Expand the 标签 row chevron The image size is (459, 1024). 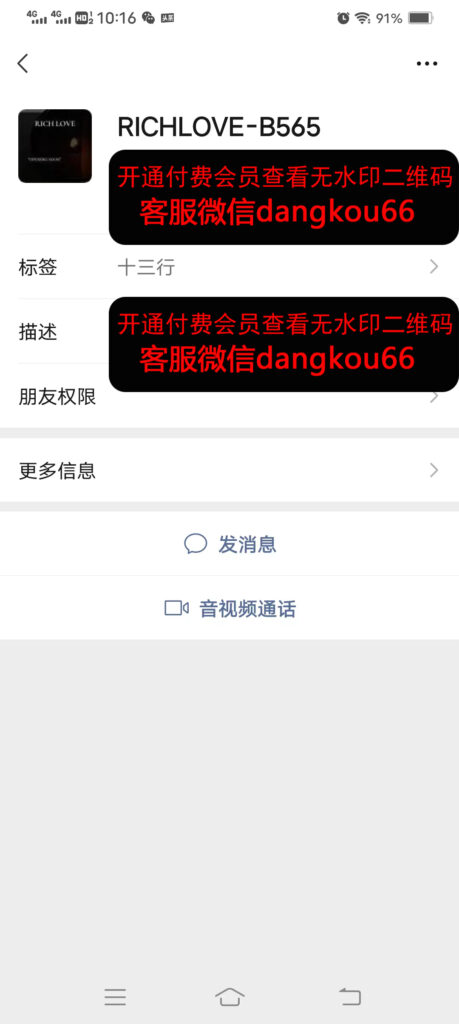[434, 266]
